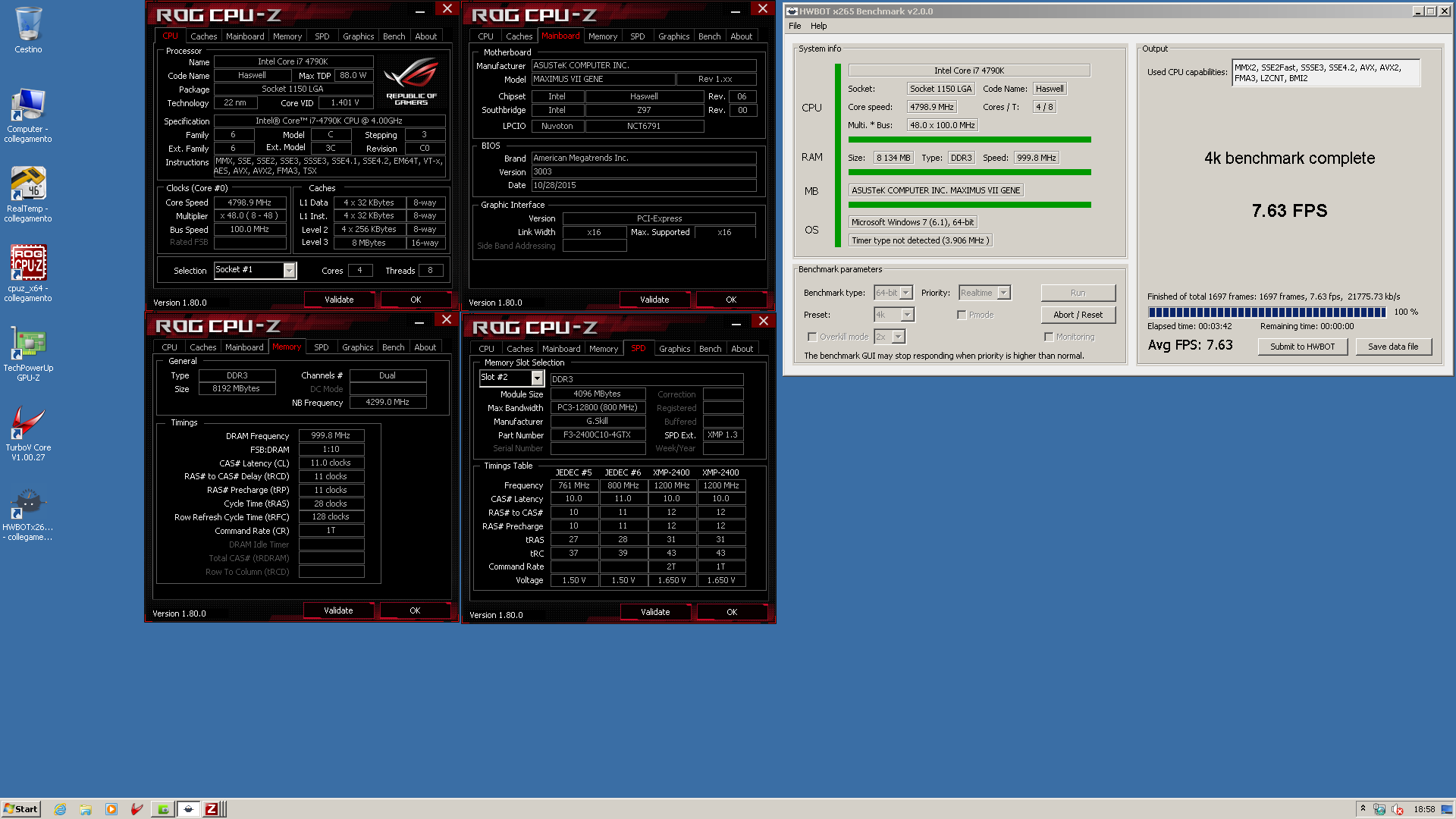Open the Graphics tab in the Memory window

point(357,347)
